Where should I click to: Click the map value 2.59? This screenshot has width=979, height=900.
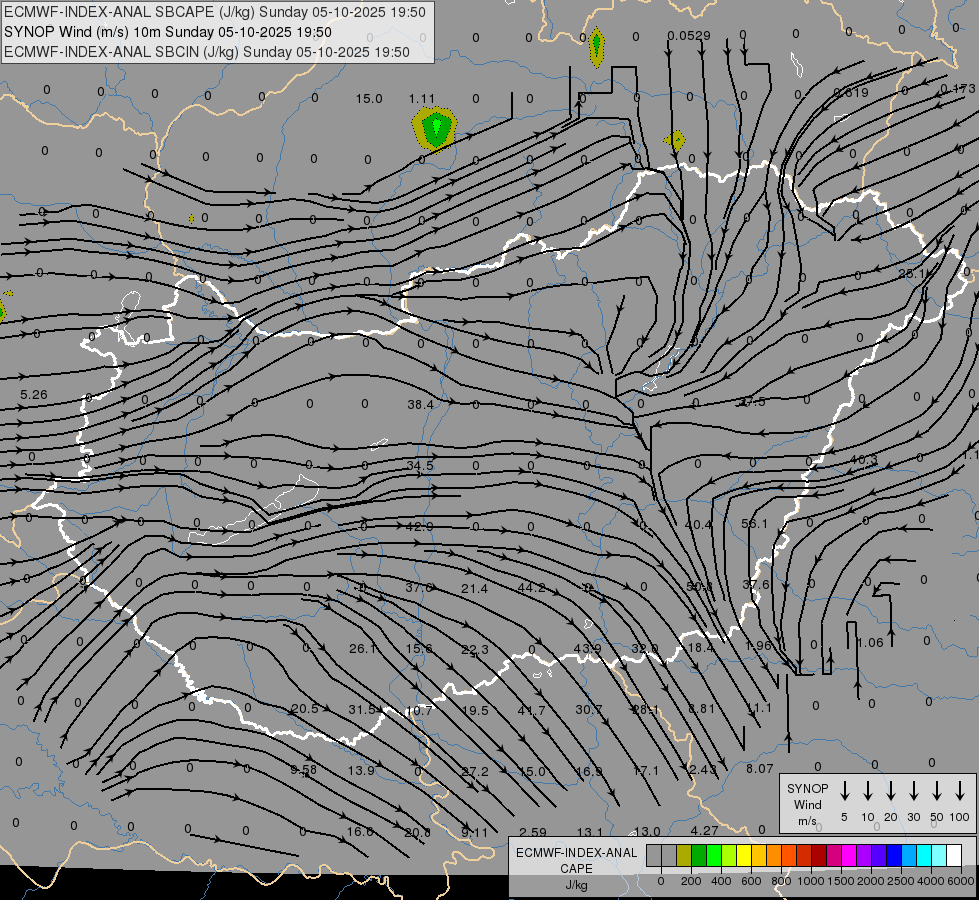(533, 833)
